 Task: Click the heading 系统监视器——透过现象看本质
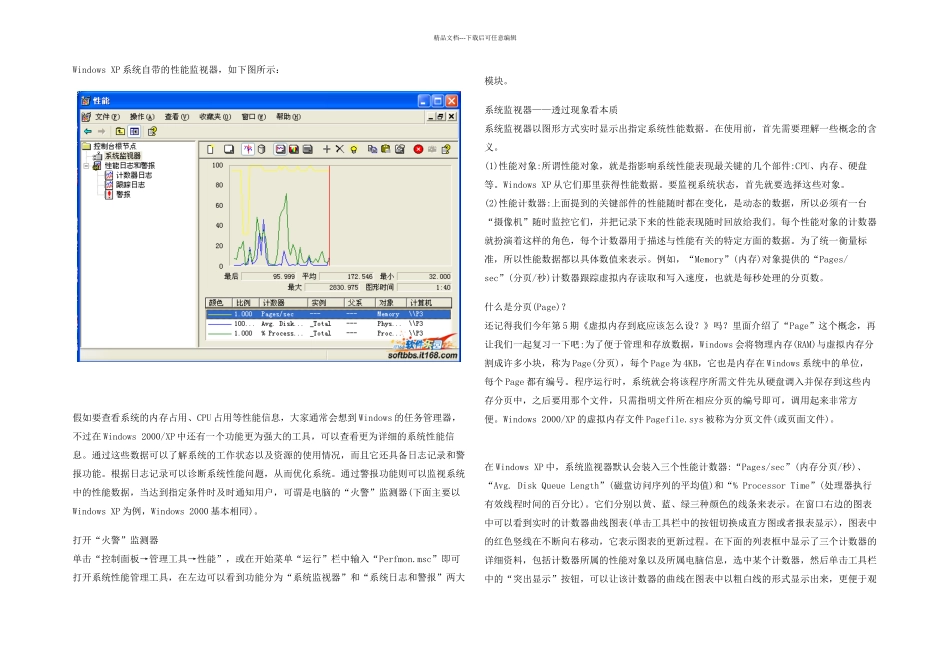(551, 110)
